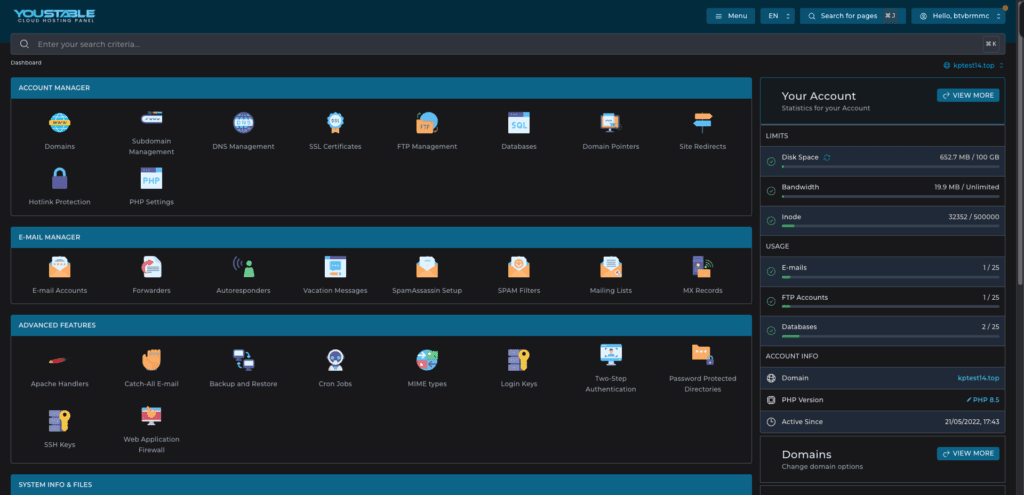The height and width of the screenshot is (495, 1024).
Task: Collapse the ADVANCED FEATURES header
Action: coord(381,325)
